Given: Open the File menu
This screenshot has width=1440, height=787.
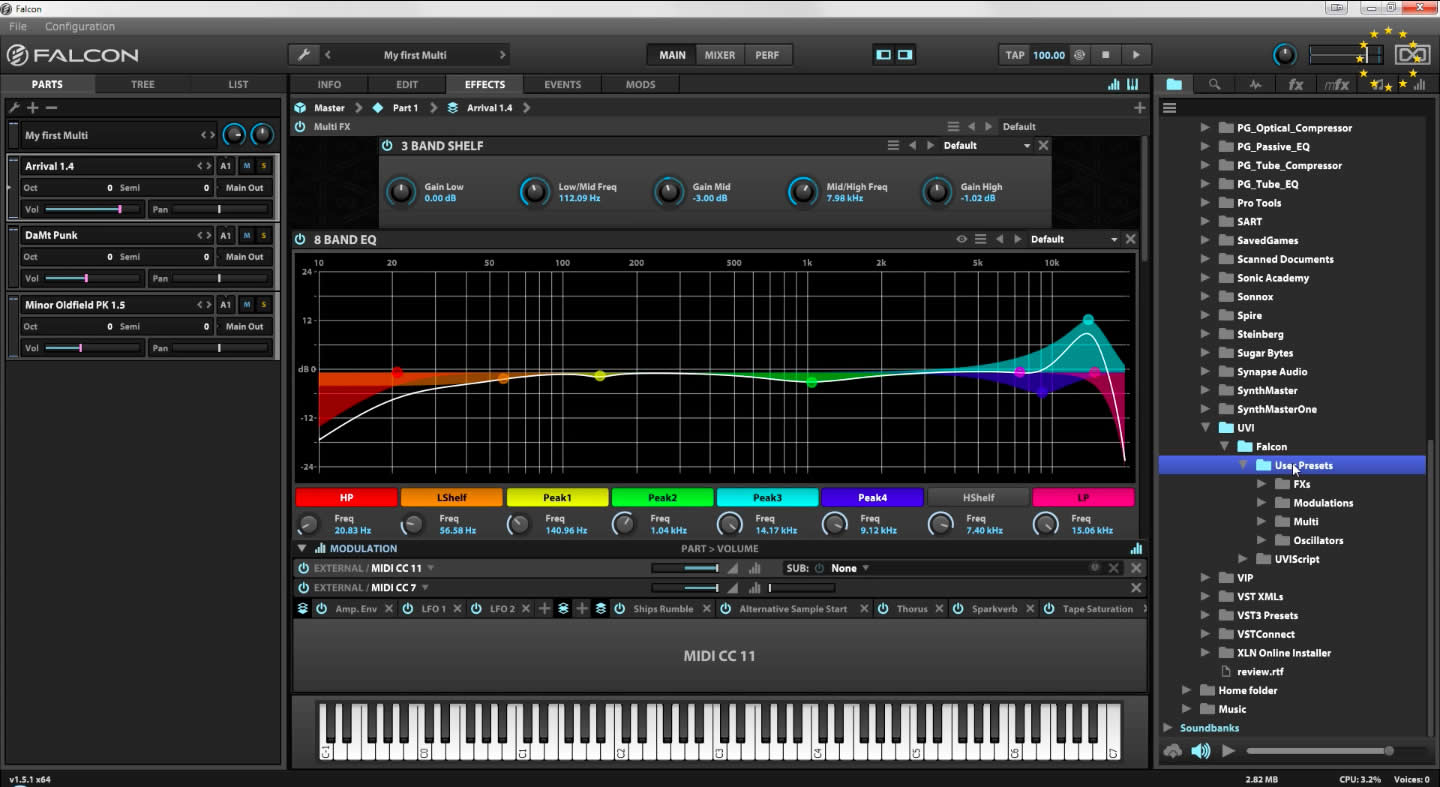Looking at the screenshot, I should [18, 26].
